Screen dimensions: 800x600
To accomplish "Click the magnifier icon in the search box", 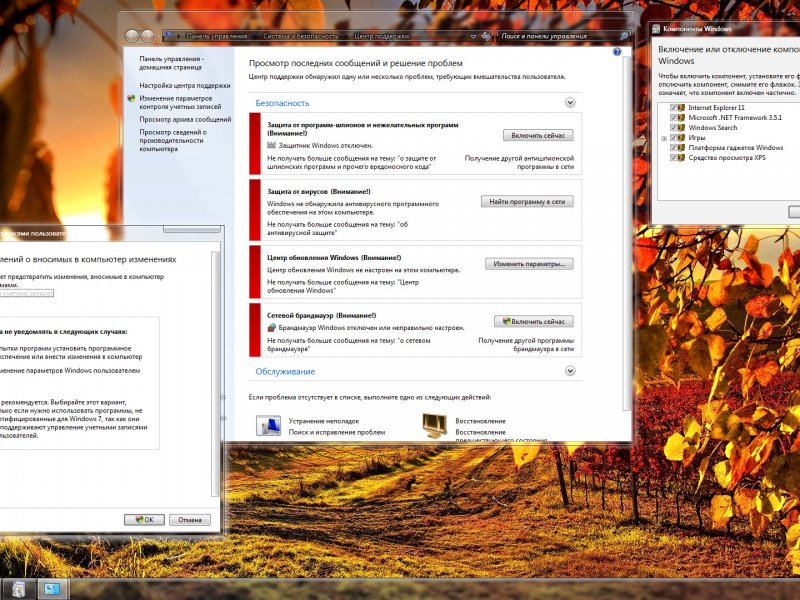I will (623, 36).
